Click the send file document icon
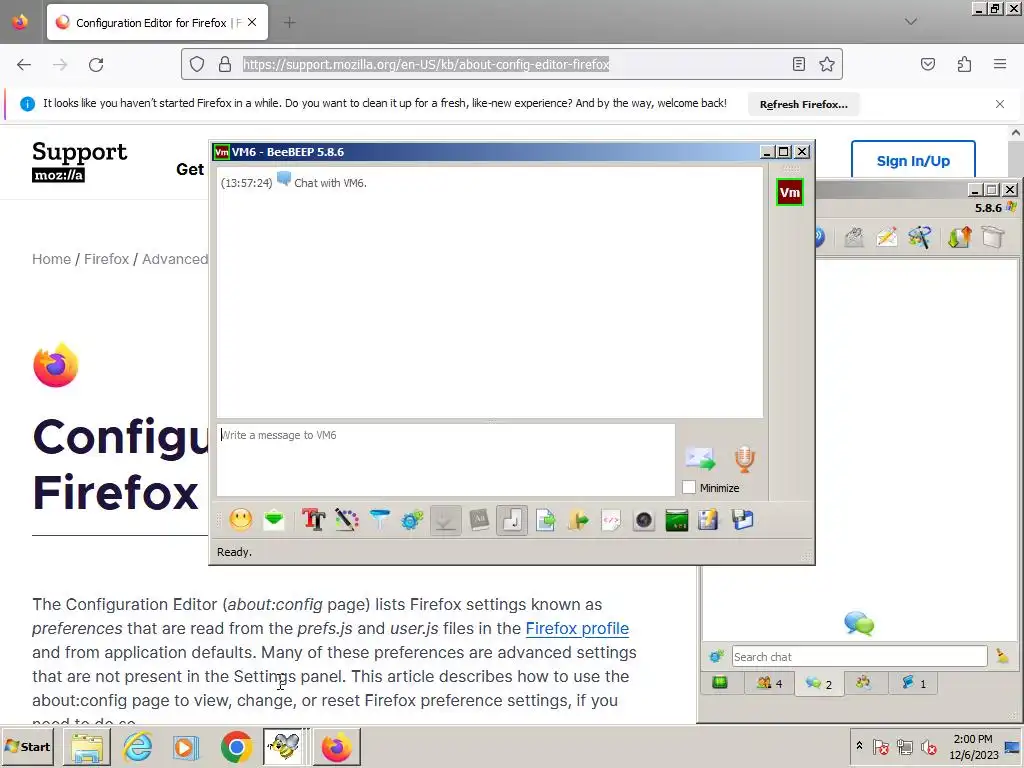Viewport: 1024px width, 768px height. coord(545,520)
